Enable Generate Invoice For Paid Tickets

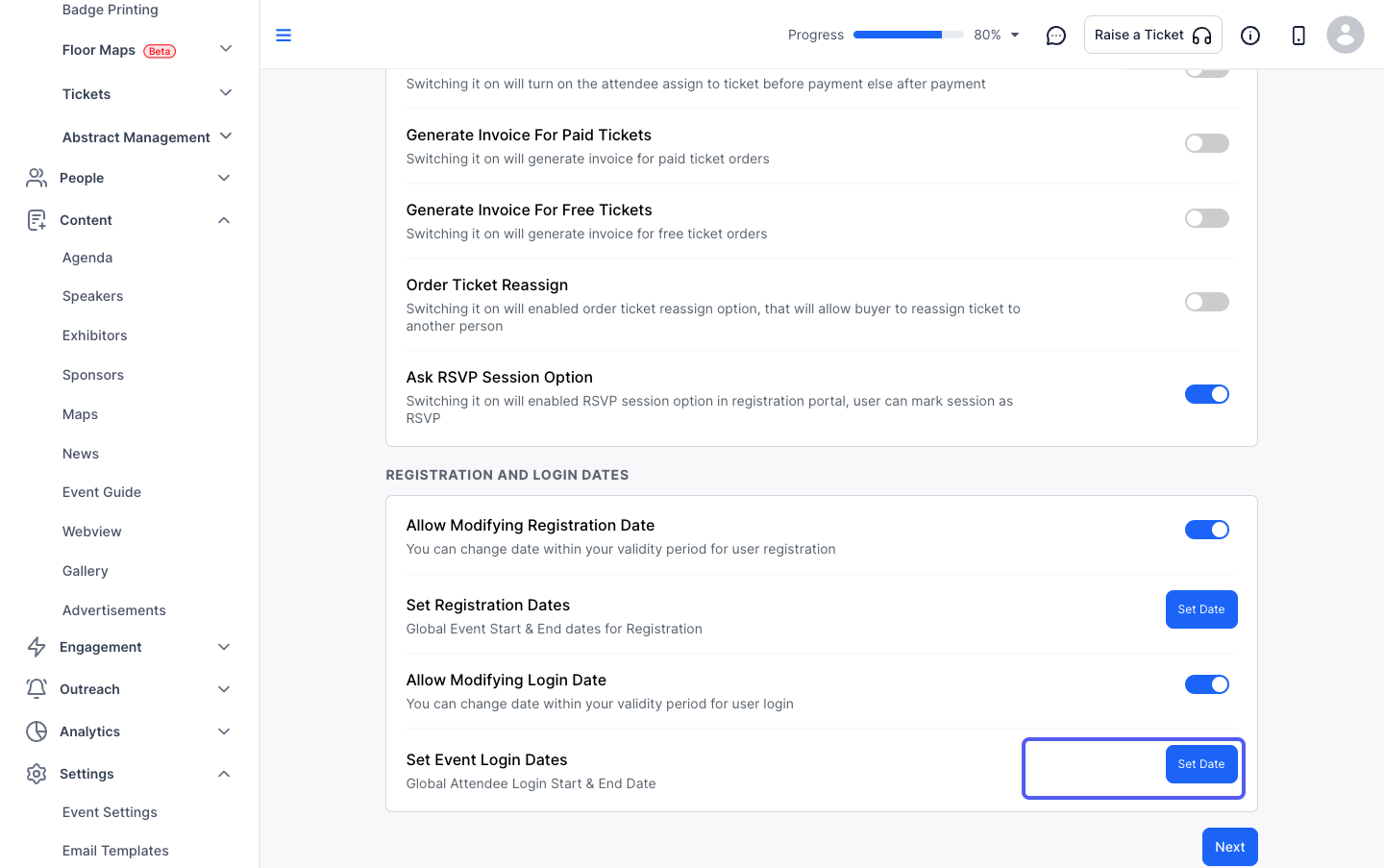click(x=1207, y=143)
